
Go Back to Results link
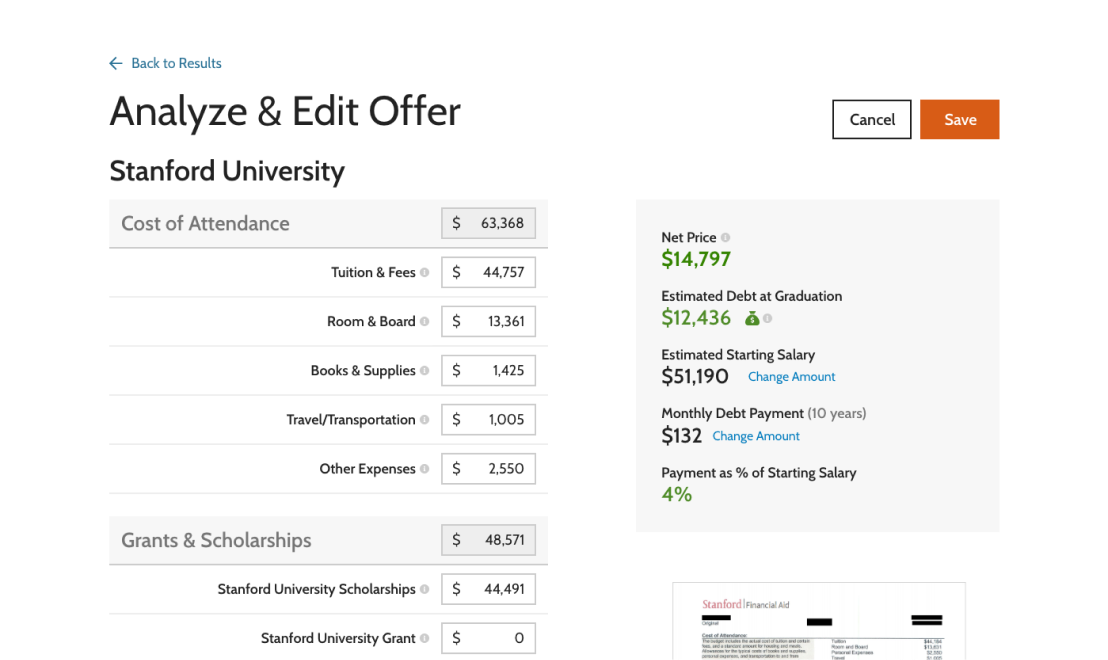point(176,63)
